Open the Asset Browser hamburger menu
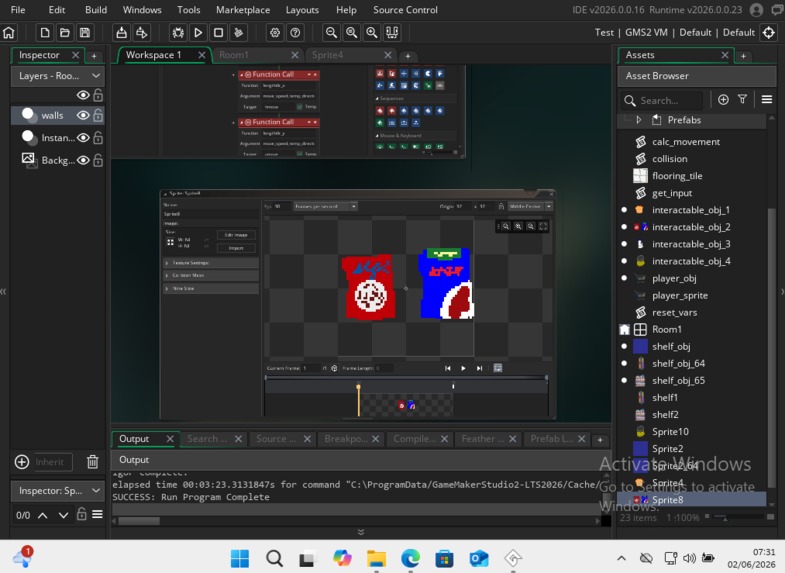The width and height of the screenshot is (785, 573). (x=766, y=100)
